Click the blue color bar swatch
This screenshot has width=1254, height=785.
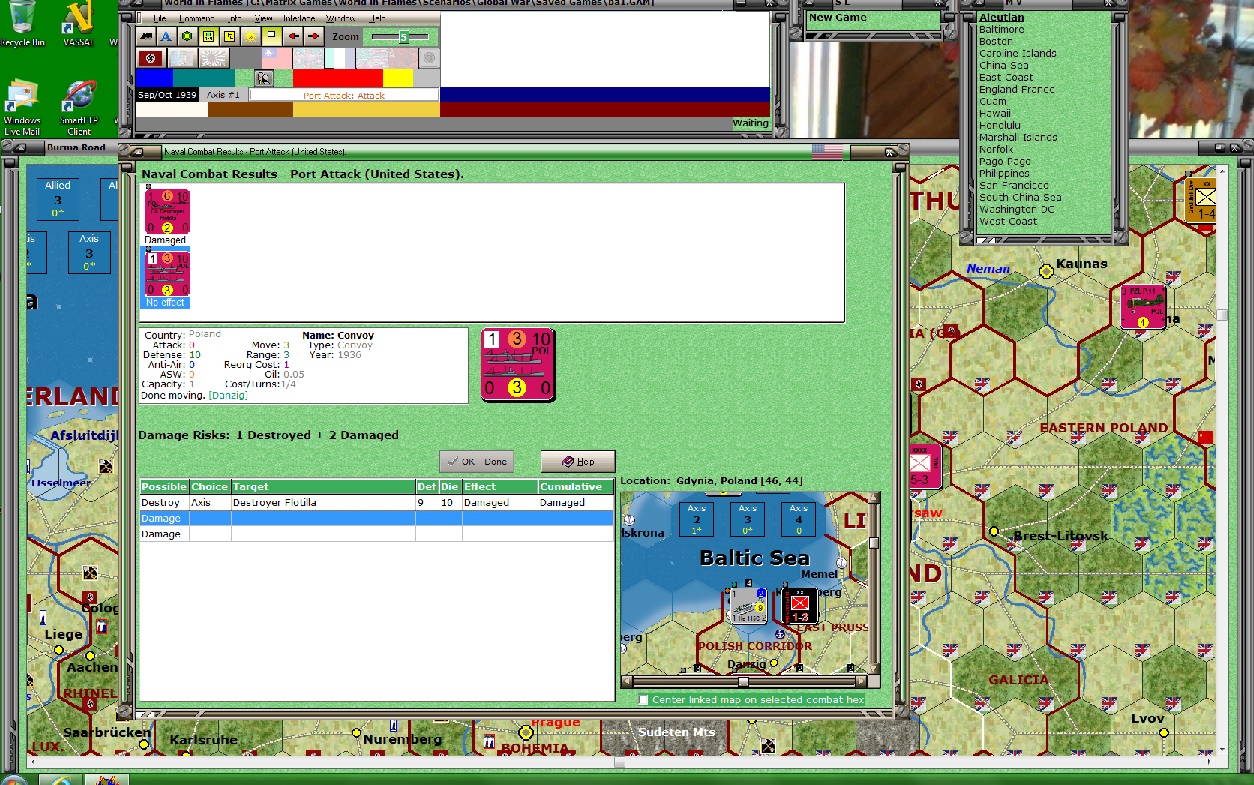point(154,77)
